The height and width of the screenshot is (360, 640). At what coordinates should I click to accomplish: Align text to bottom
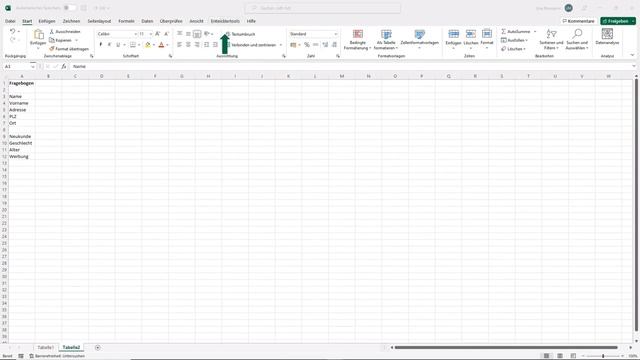(x=197, y=34)
